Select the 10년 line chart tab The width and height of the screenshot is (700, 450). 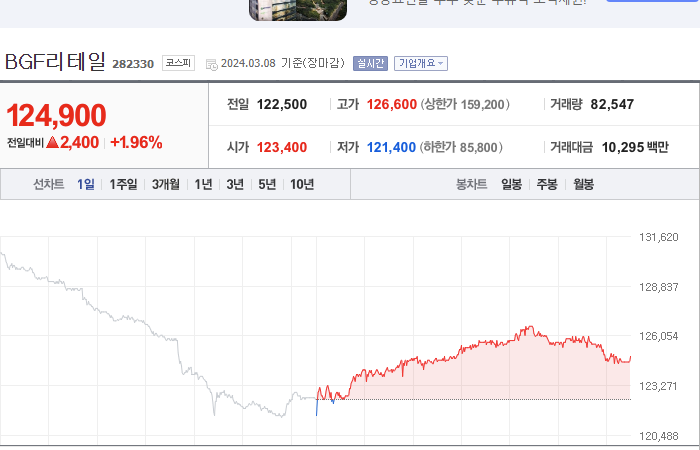302,184
